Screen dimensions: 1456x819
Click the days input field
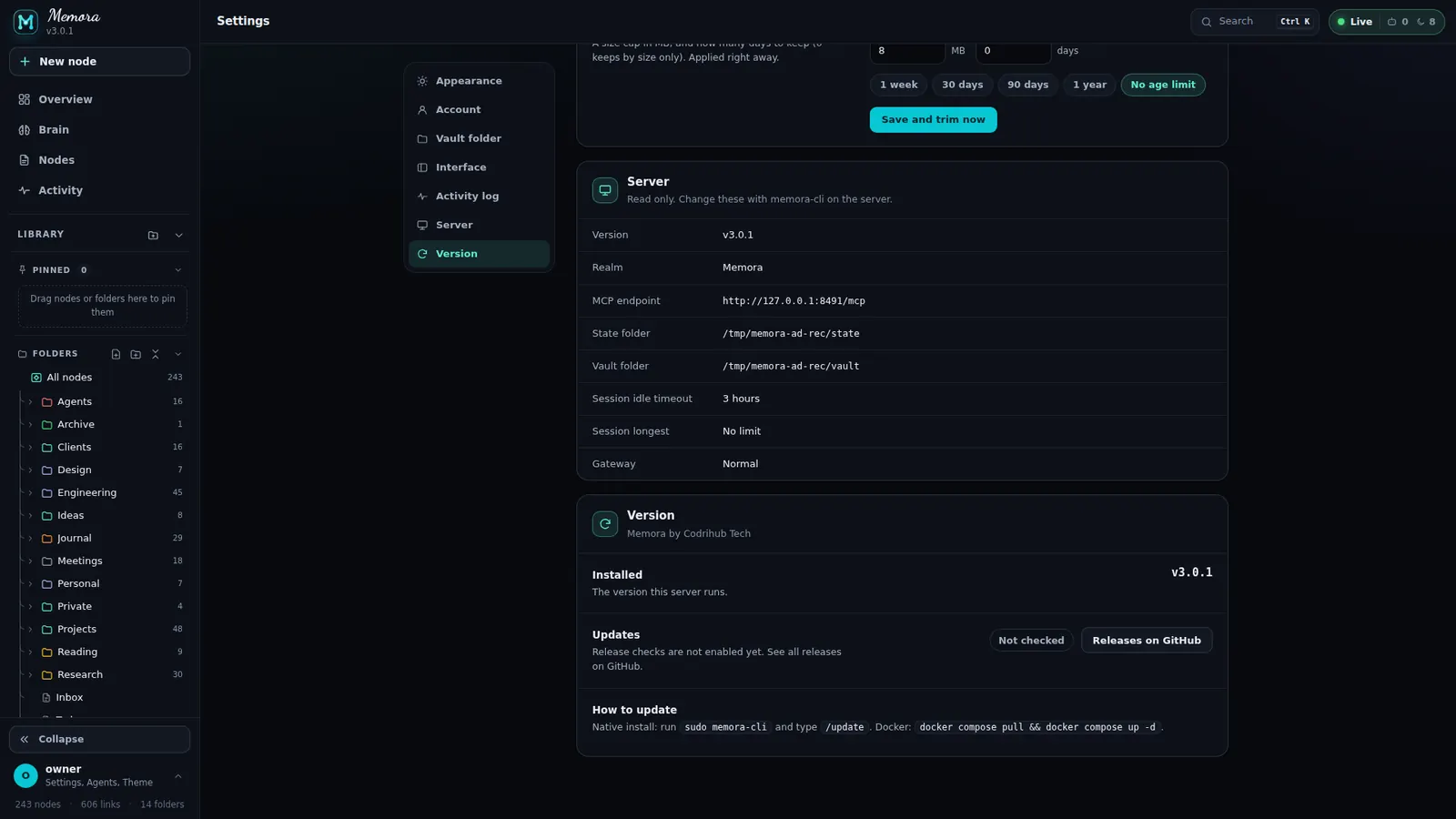click(x=1013, y=51)
